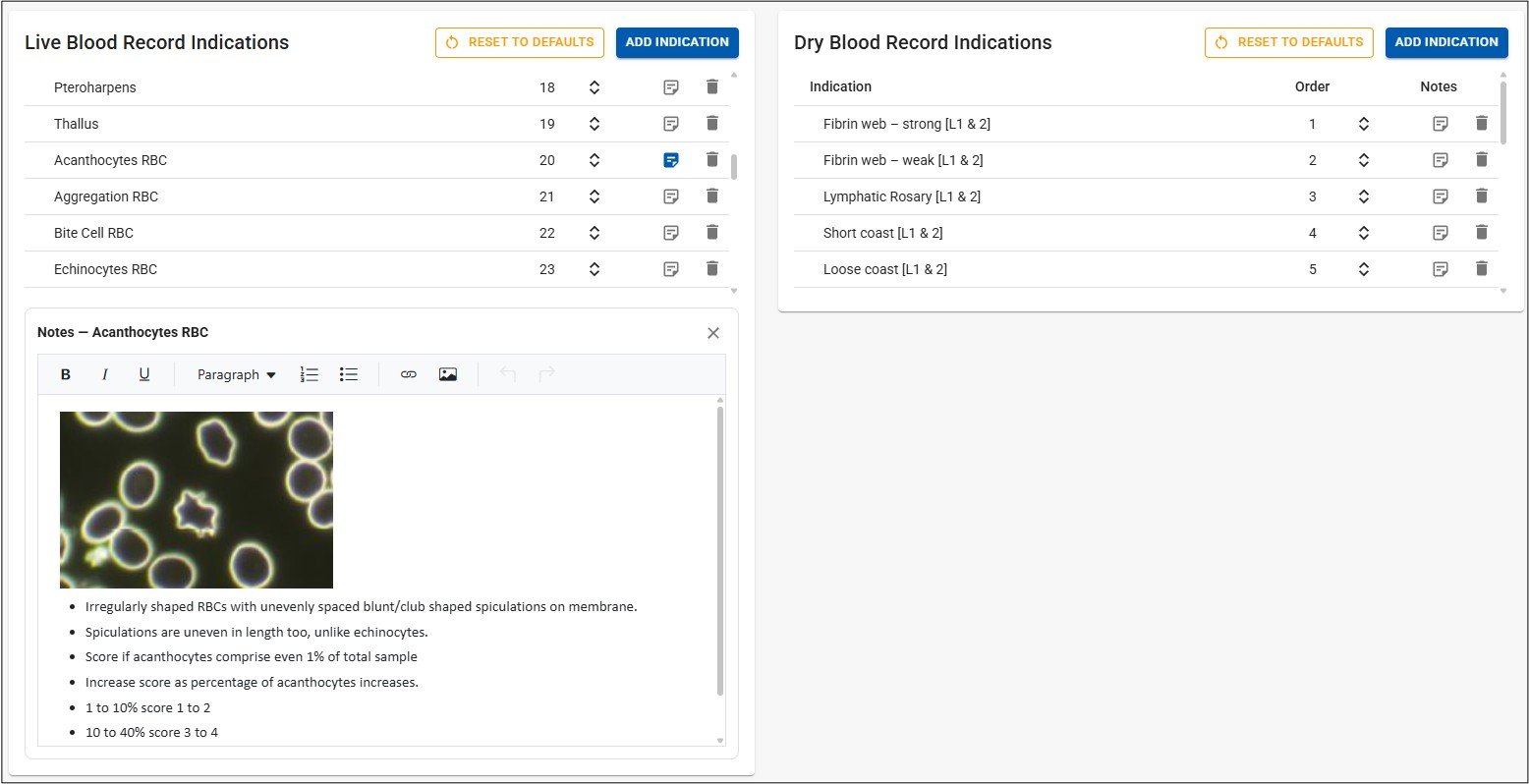Click the '10 to 40% score 3 to 4' bullet
Image resolution: width=1529 pixels, height=784 pixels.
coord(152,732)
